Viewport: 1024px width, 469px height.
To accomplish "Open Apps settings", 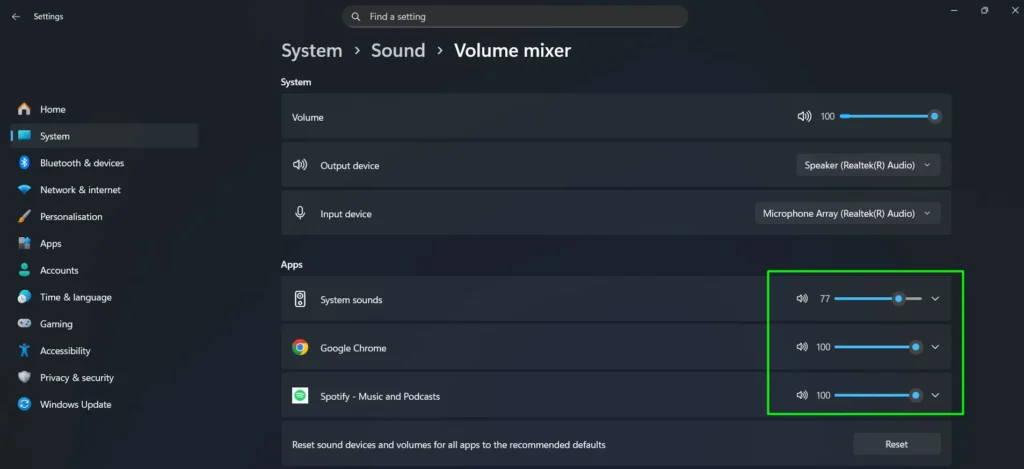I will [x=104, y=243].
